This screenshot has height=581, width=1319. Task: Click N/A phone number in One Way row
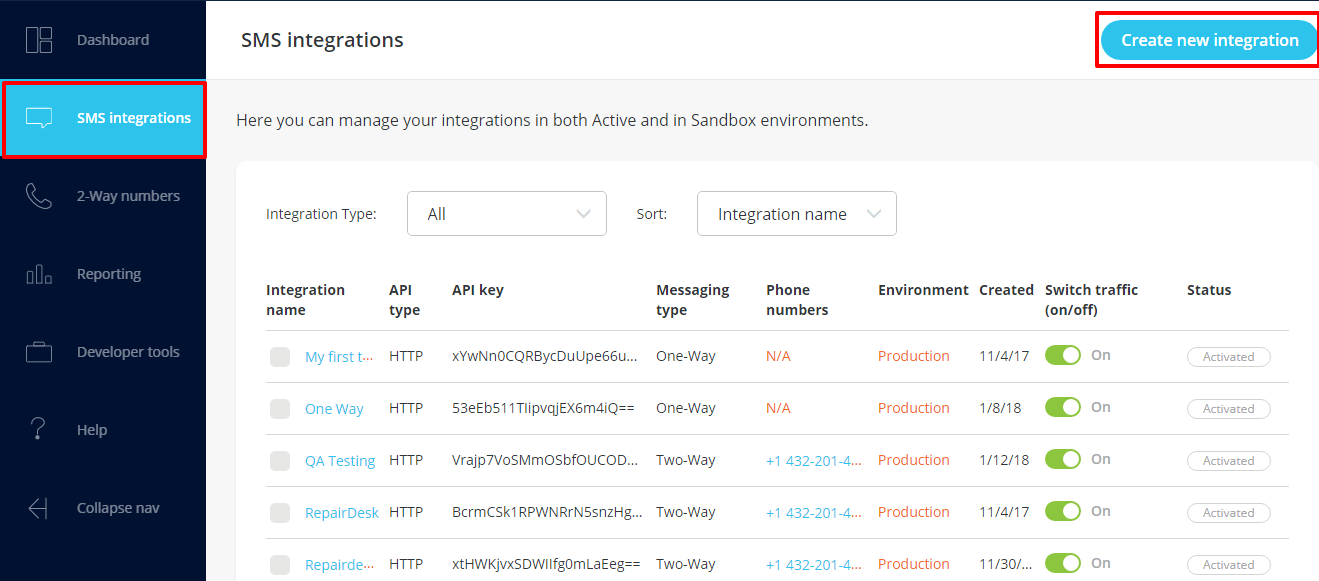[778, 408]
